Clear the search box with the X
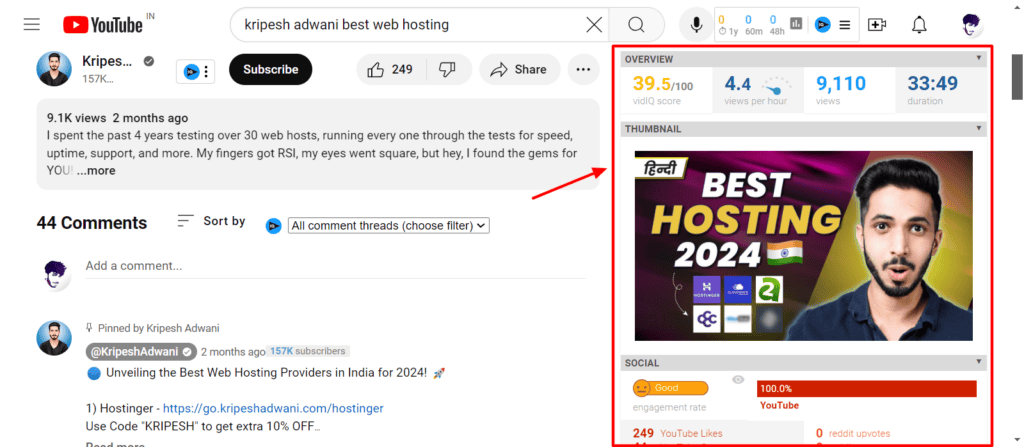 (594, 24)
